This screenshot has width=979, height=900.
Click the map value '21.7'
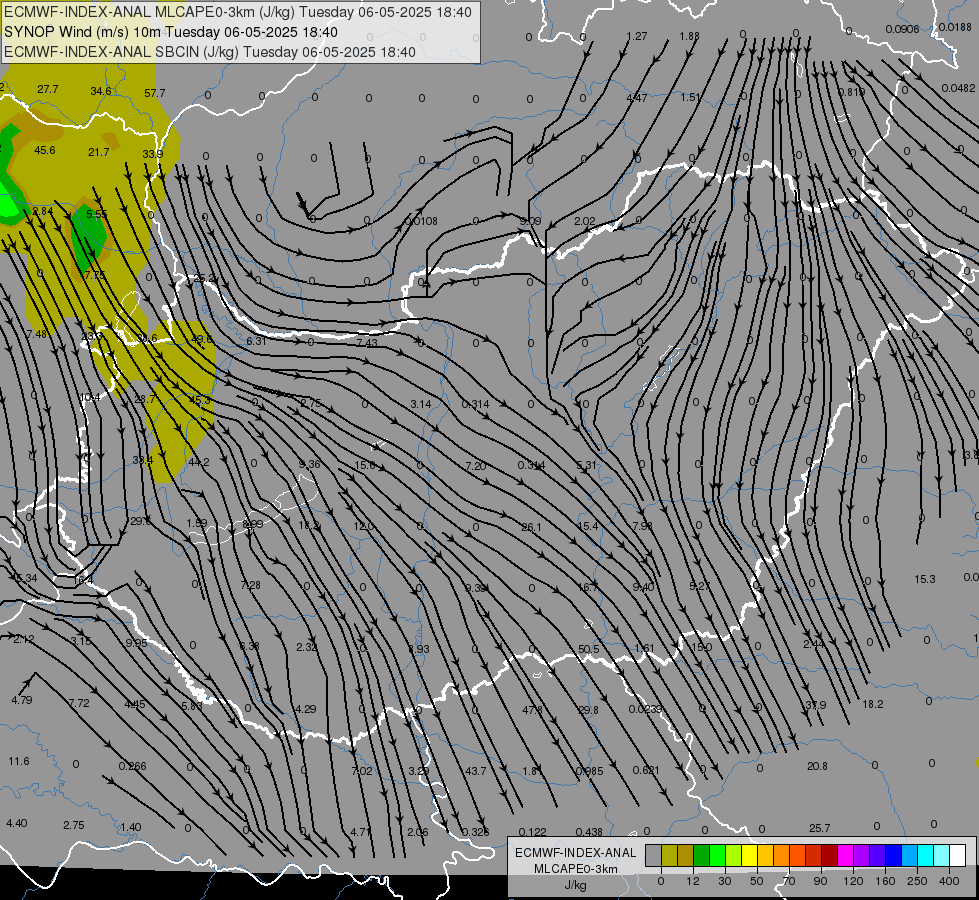pos(99,152)
